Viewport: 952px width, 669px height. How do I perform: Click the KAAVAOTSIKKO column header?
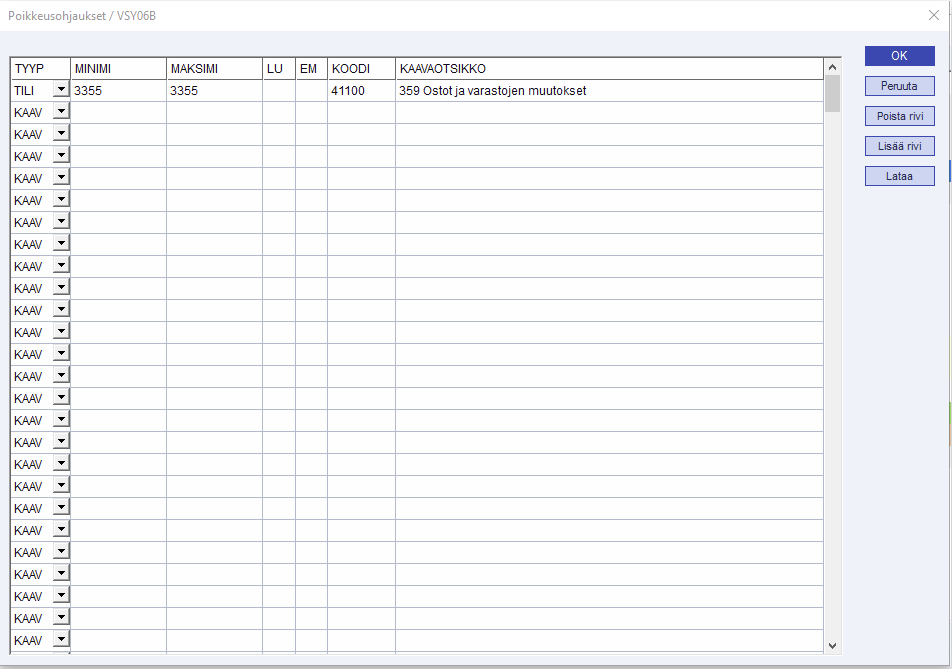click(608, 69)
